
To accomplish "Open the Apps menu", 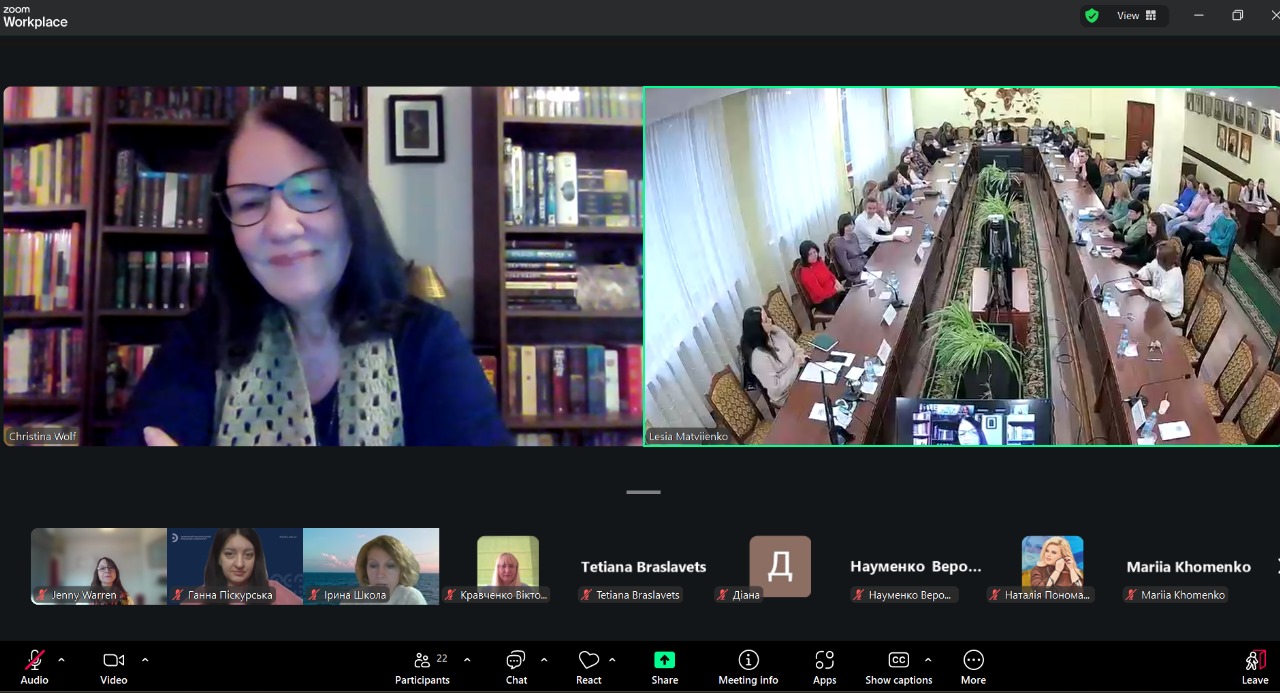I will tap(824, 667).
